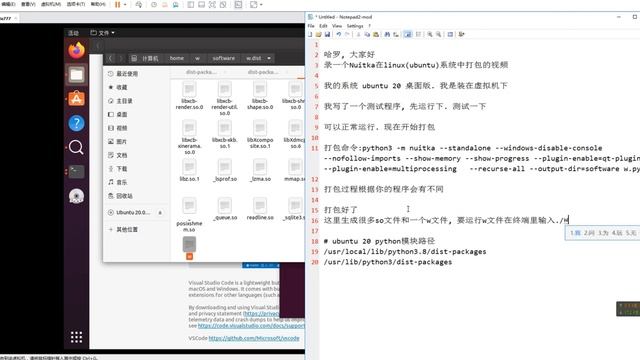Click the VMware revert snapshot icon
The image size is (640, 360).
click(x=164, y=5)
